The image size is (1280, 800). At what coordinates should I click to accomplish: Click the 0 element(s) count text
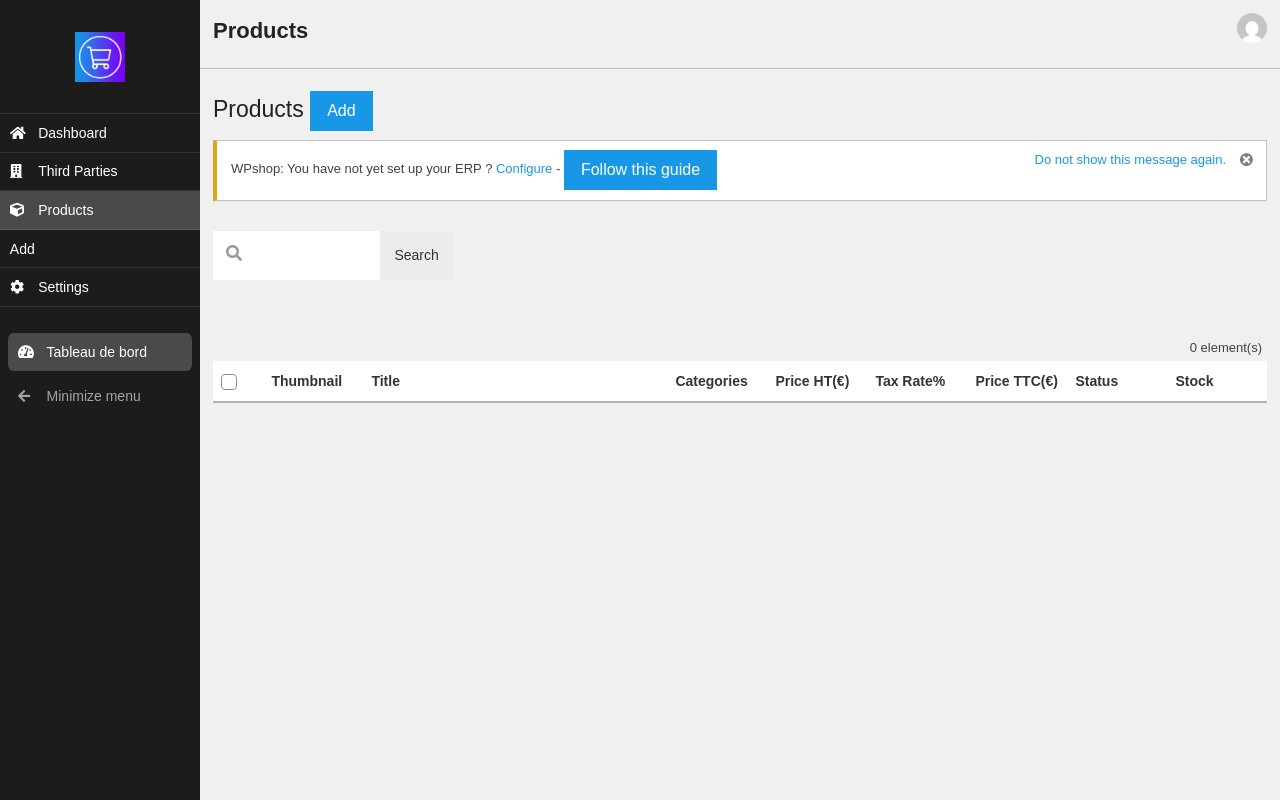tap(1226, 348)
